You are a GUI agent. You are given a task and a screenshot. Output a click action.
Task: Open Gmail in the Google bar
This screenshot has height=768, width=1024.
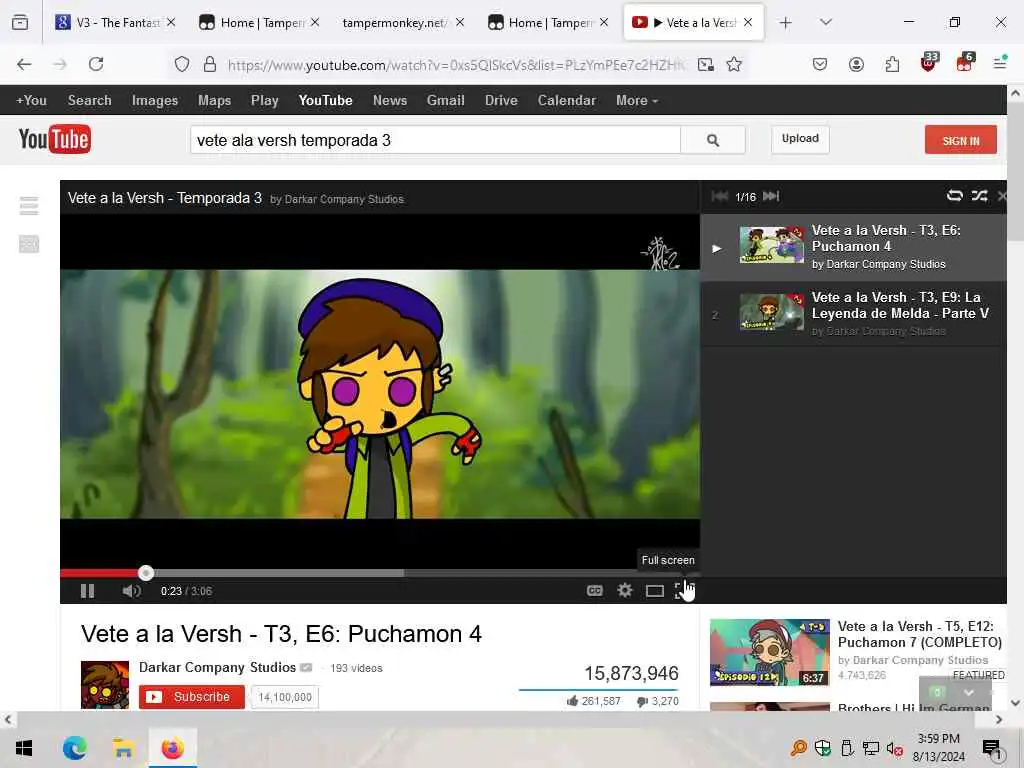445,101
